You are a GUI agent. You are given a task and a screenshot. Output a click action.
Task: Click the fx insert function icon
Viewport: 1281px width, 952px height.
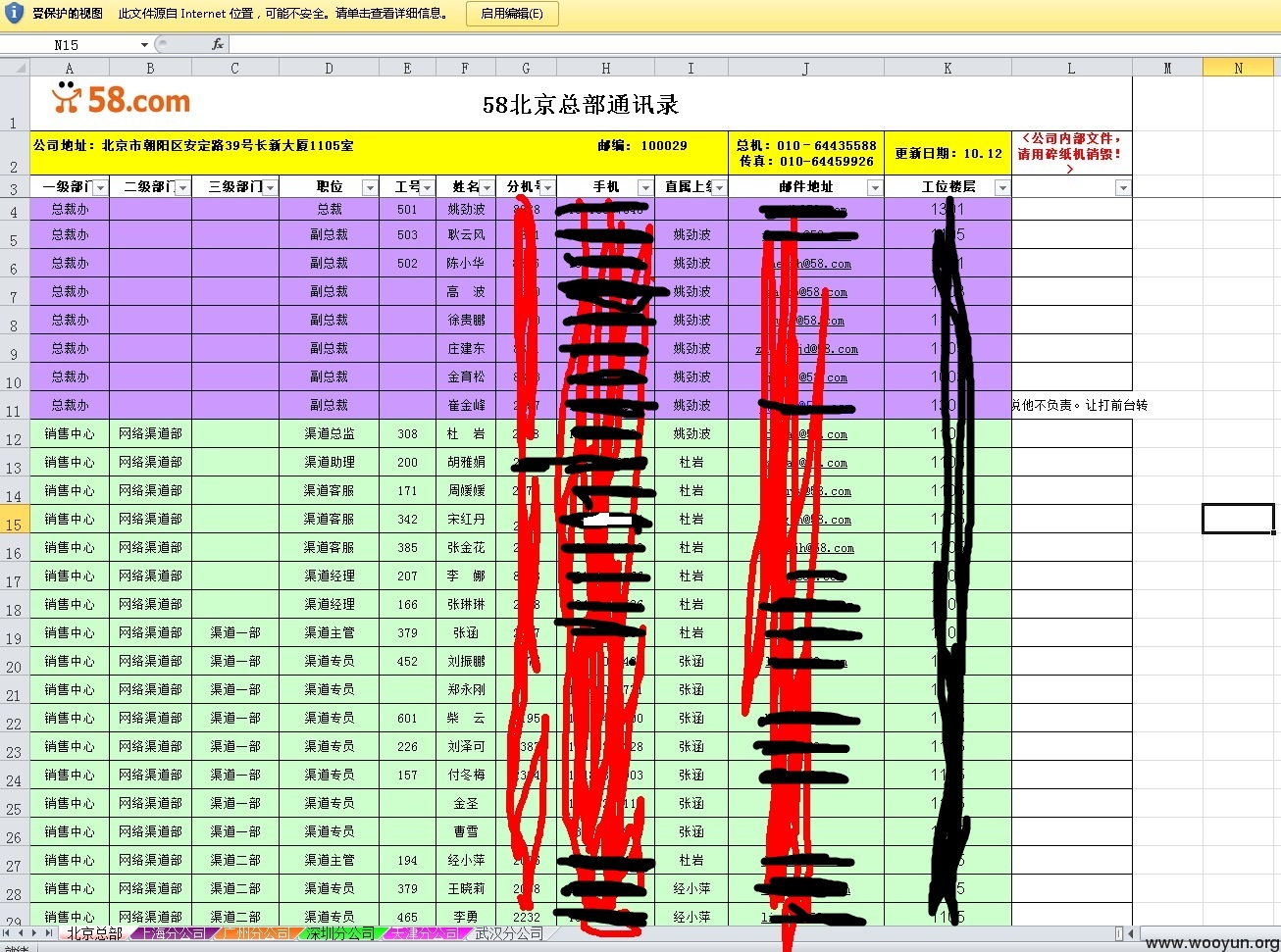tap(217, 44)
